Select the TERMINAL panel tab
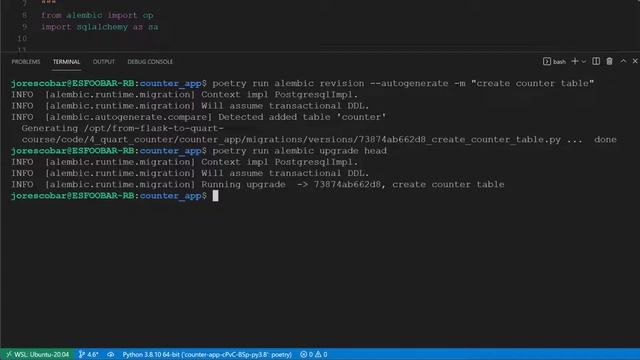640x360 pixels. coord(66,62)
